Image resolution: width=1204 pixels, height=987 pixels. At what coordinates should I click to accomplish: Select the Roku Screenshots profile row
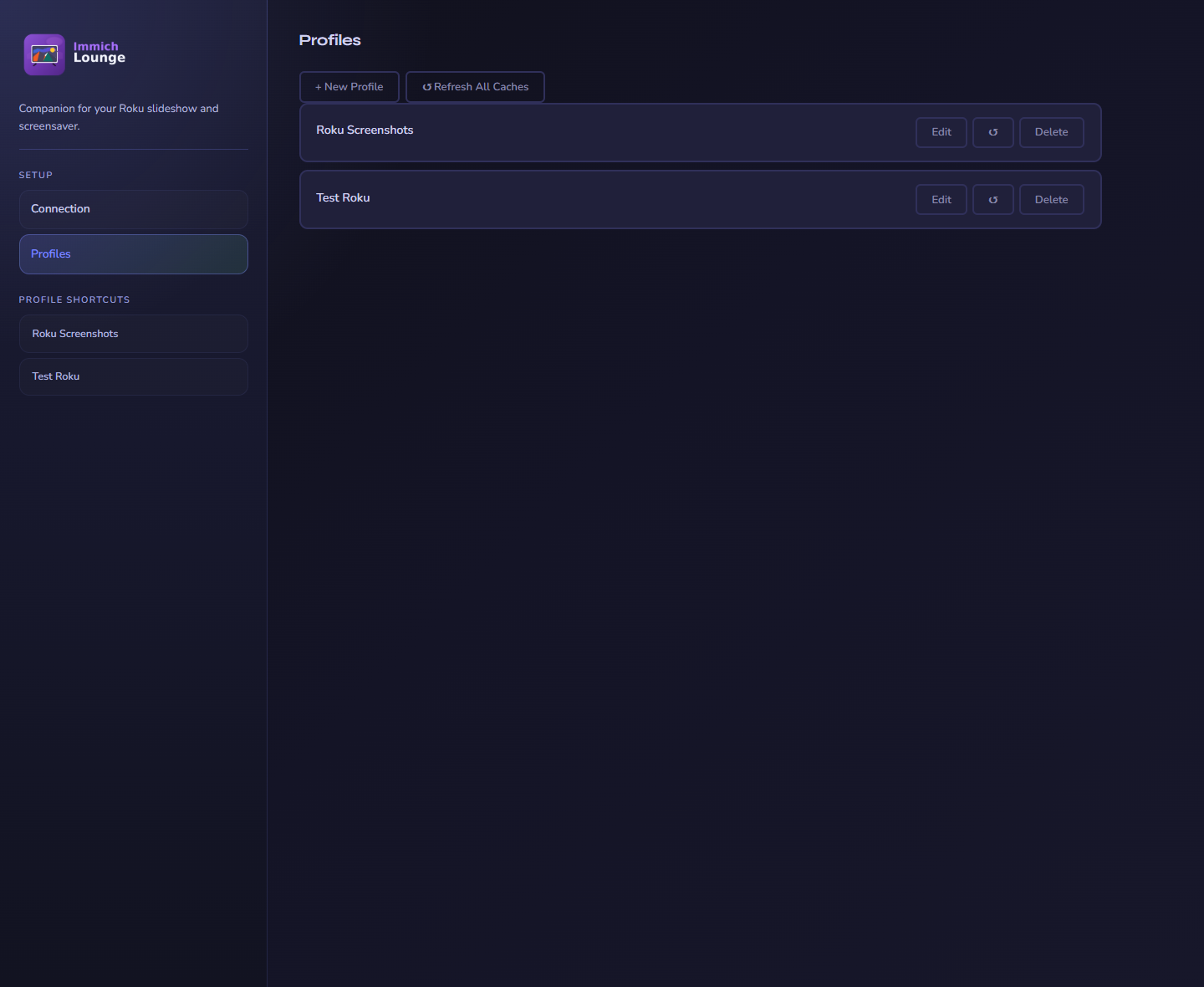(x=585, y=132)
